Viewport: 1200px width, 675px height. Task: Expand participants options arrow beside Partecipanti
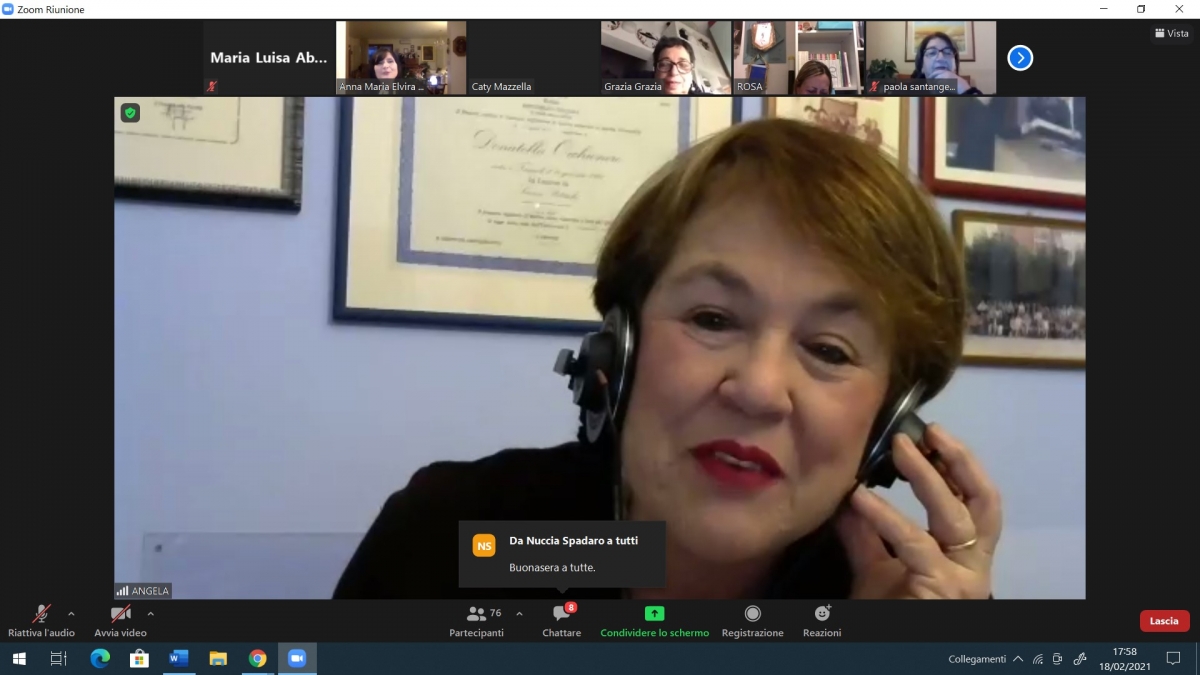click(519, 614)
